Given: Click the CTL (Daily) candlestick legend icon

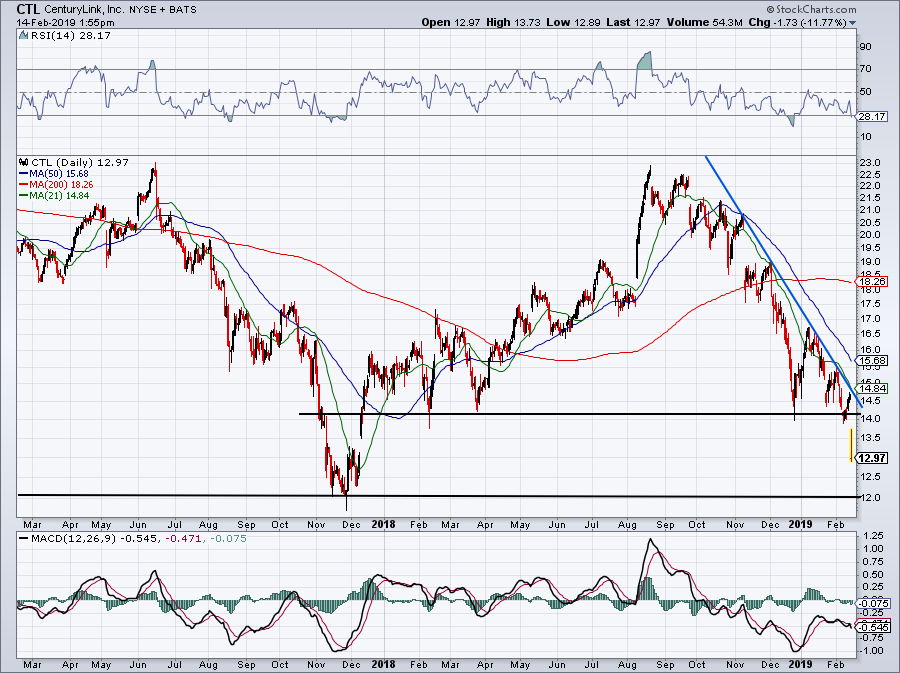Looking at the screenshot, I should tap(24, 162).
